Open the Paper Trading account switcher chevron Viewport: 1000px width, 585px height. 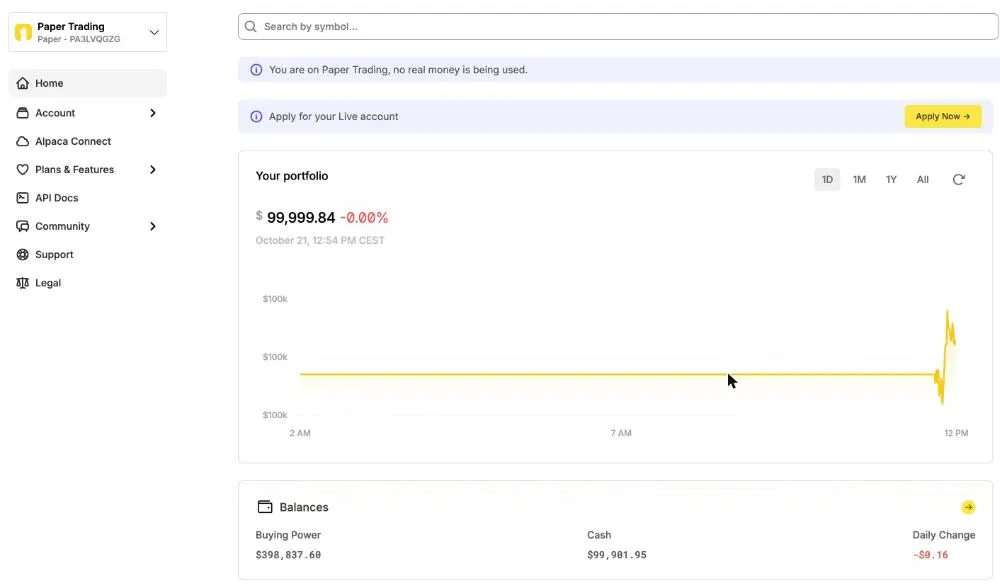[154, 32]
